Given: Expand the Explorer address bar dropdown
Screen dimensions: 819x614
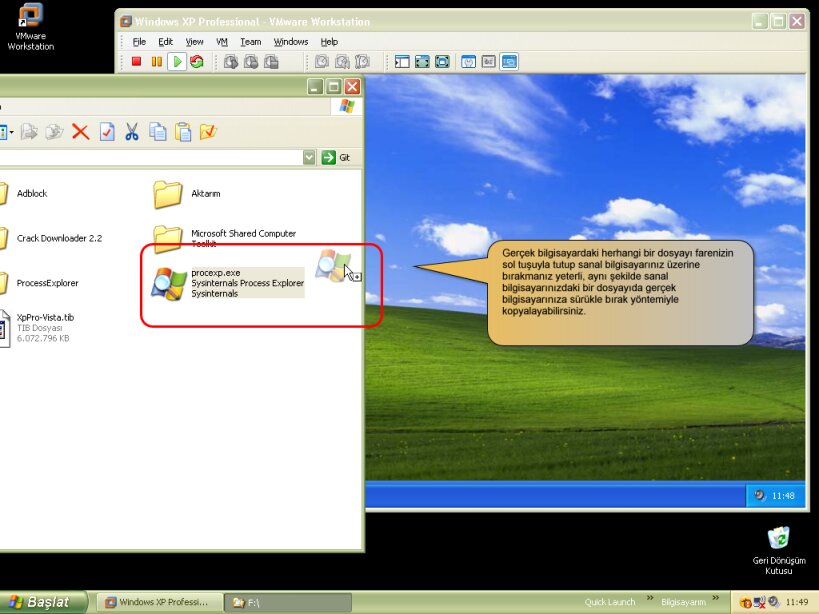Looking at the screenshot, I should 309,158.
